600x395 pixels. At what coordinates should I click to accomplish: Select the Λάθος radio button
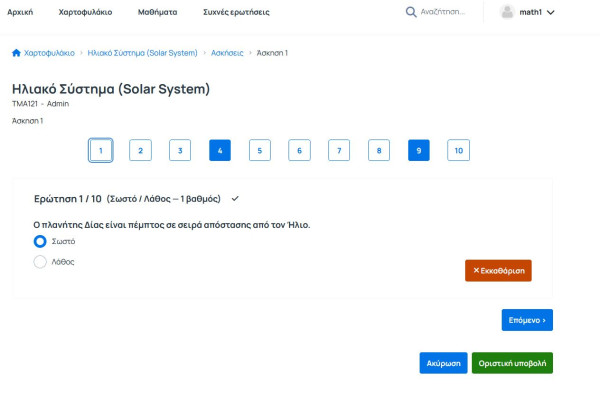[x=40, y=262]
